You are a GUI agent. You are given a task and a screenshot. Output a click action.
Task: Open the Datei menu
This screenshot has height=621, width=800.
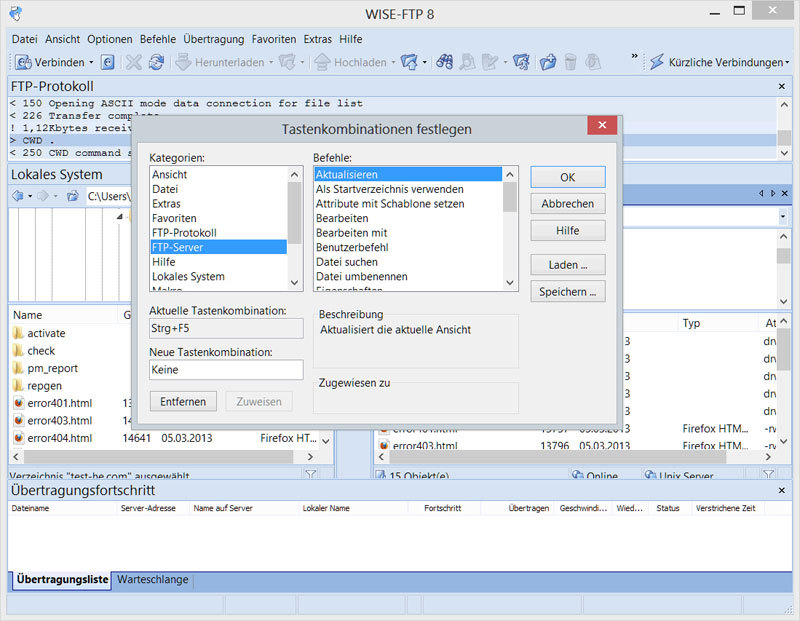tap(24, 39)
